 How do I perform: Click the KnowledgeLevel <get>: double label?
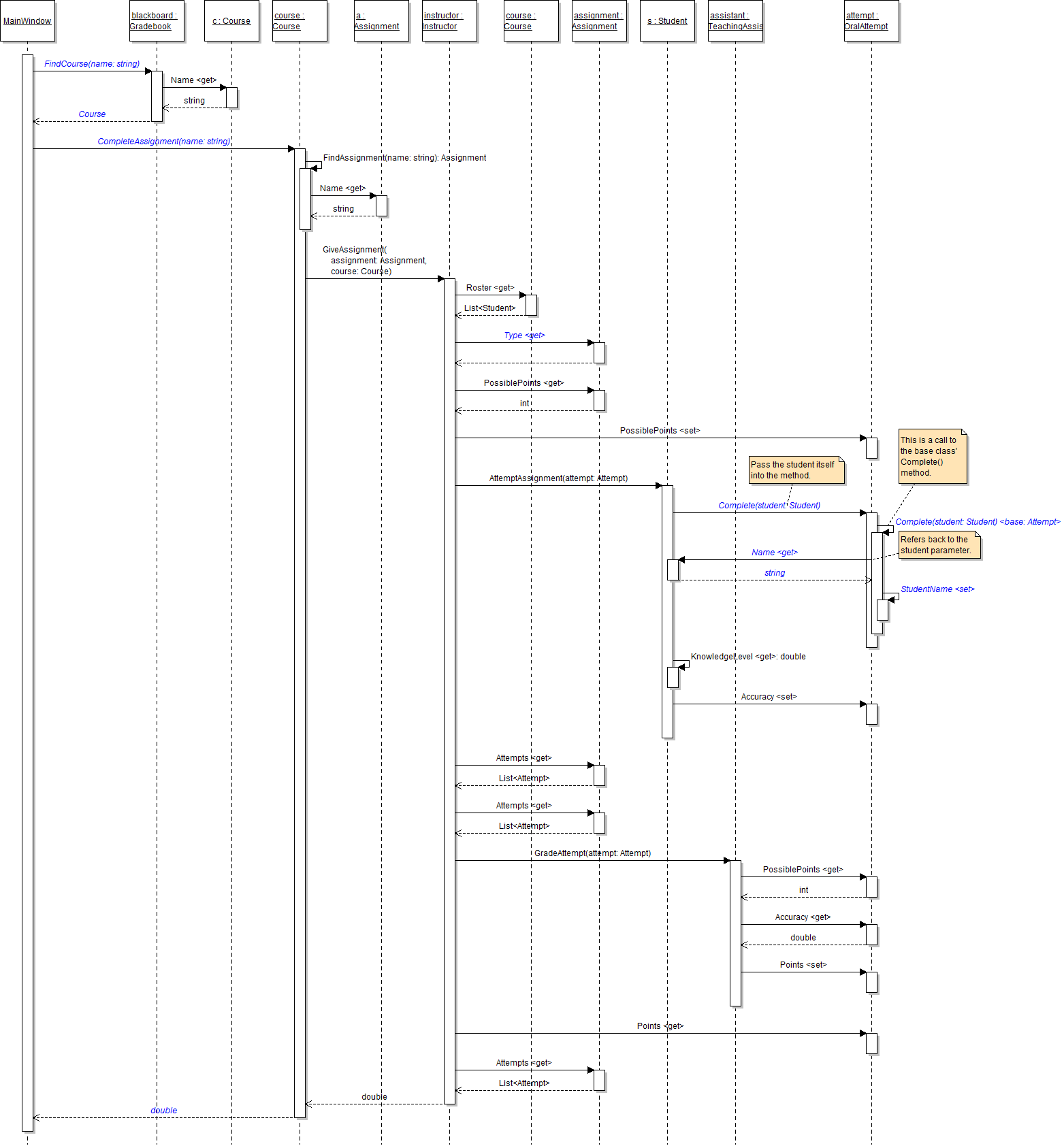pos(748,657)
